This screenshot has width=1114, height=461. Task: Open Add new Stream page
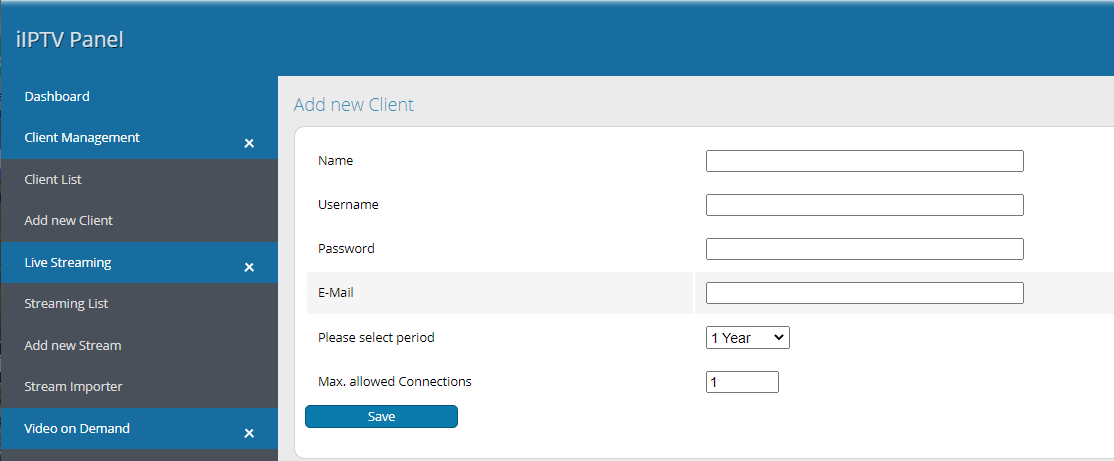(x=72, y=346)
